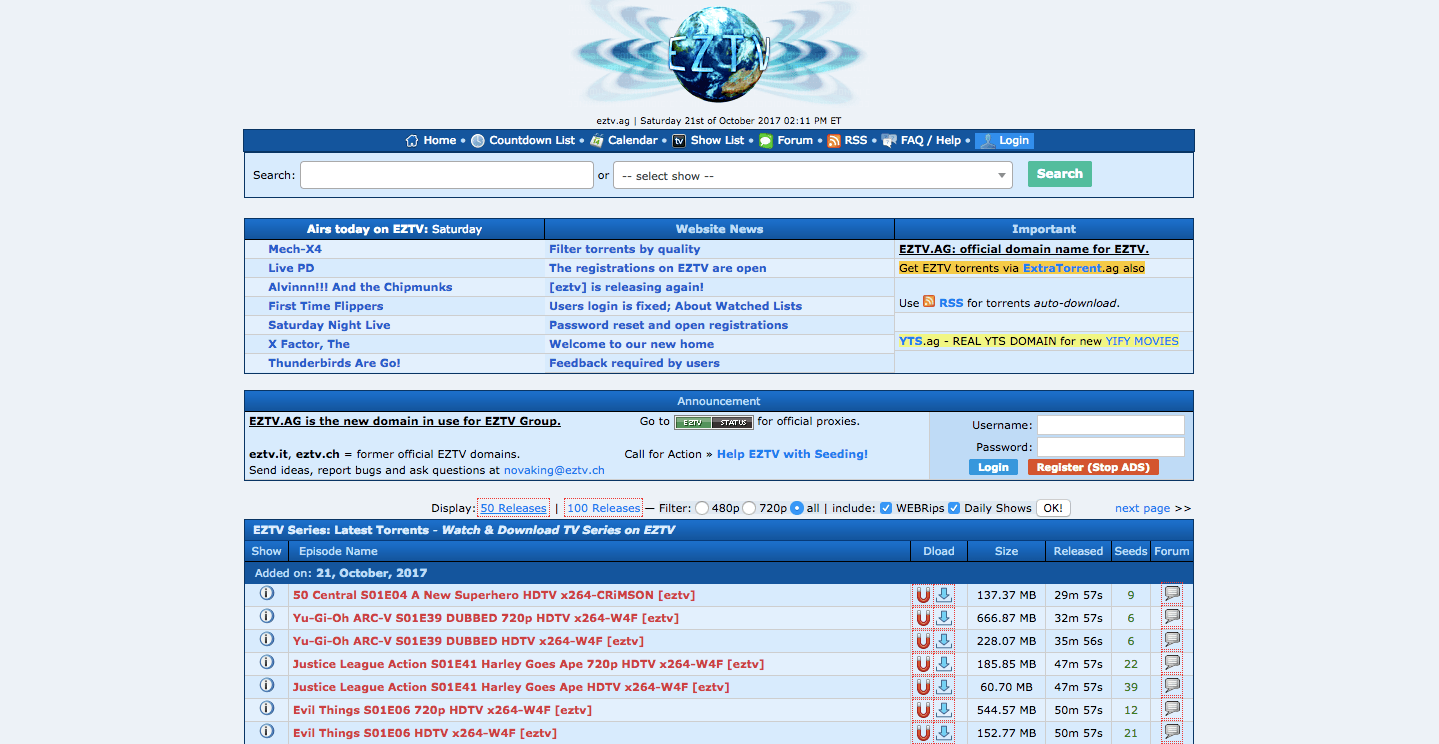This screenshot has height=744, width=1439.
Task: Click Login in the navigation bar
Action: (1004, 141)
